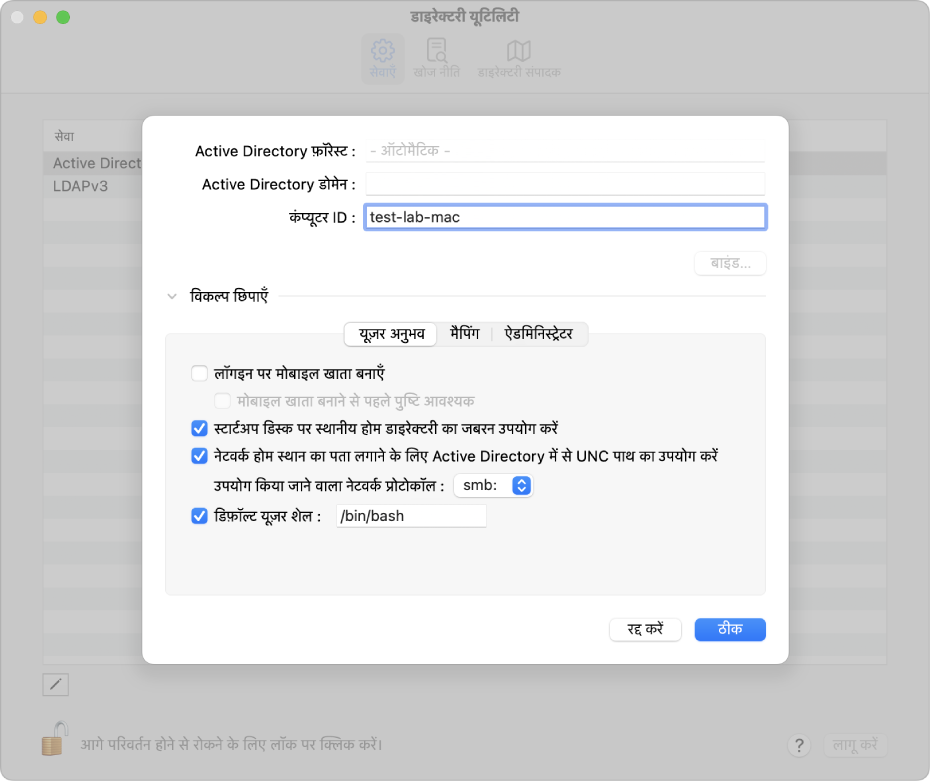
Task: Open the सेवाएँ (Services) gear toolbar icon
Action: (x=383, y=59)
